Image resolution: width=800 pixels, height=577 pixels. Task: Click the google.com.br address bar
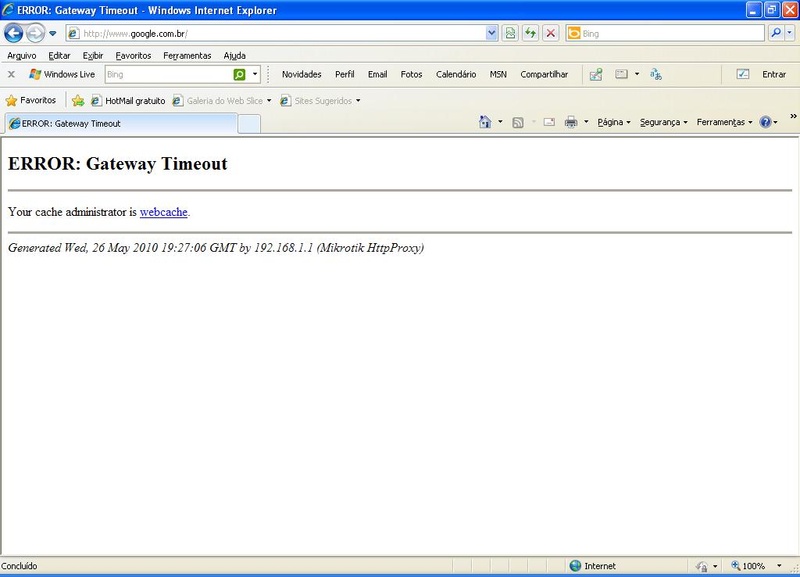click(x=276, y=34)
